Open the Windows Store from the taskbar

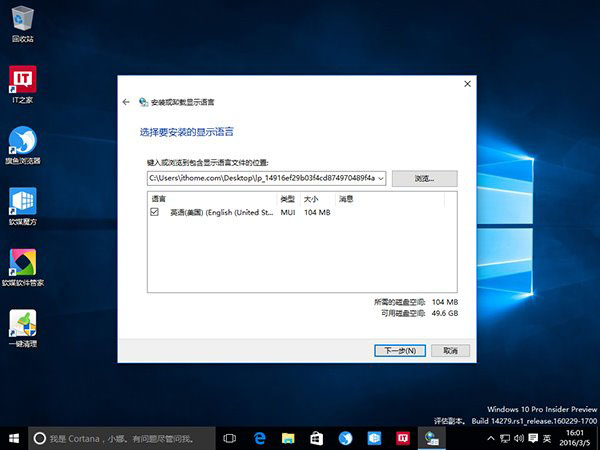pyautogui.click(x=316, y=439)
